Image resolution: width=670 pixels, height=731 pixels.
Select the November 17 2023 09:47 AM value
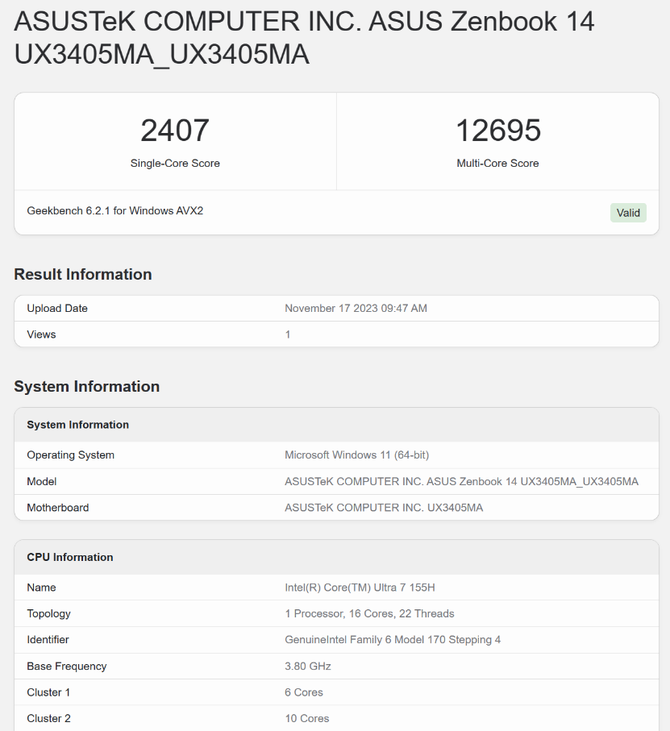click(356, 308)
